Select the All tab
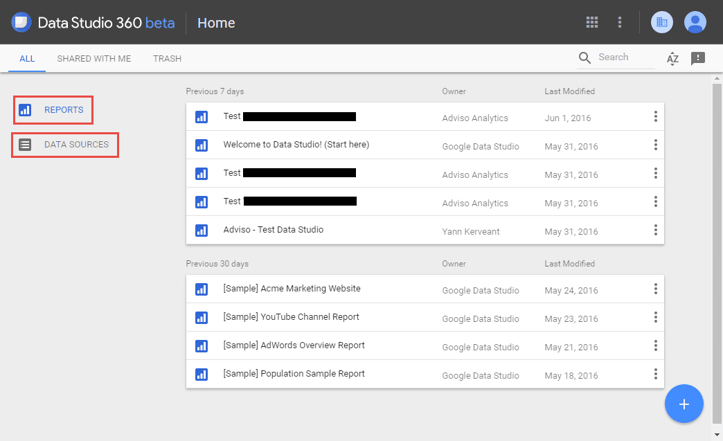 27,59
